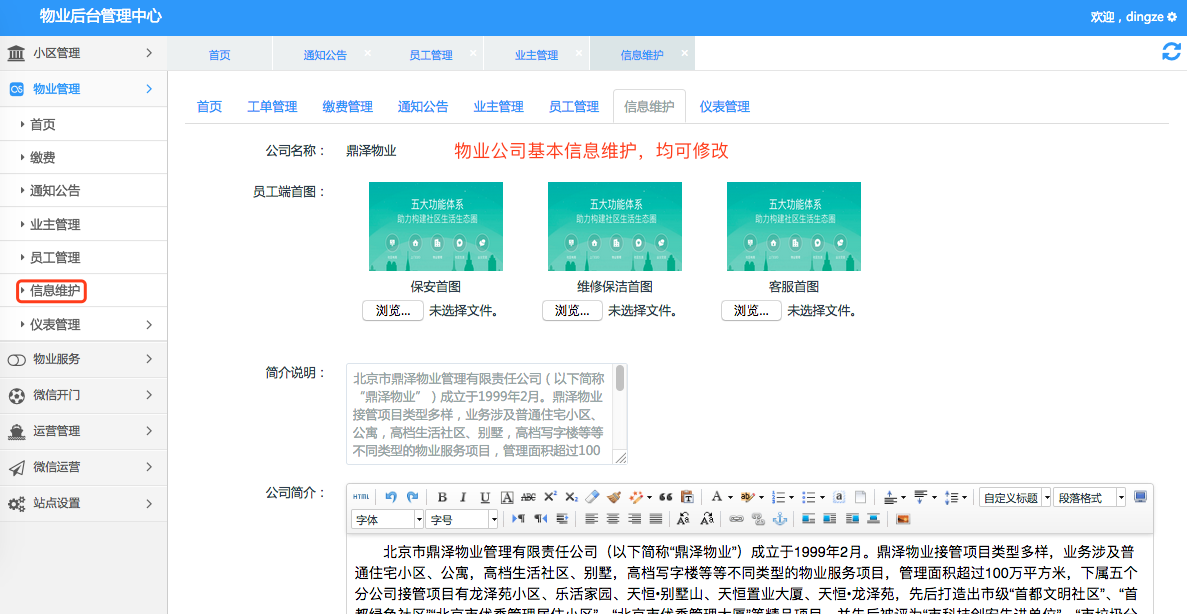
Task: Toggle bold formatting in the editor
Action: tap(442, 497)
